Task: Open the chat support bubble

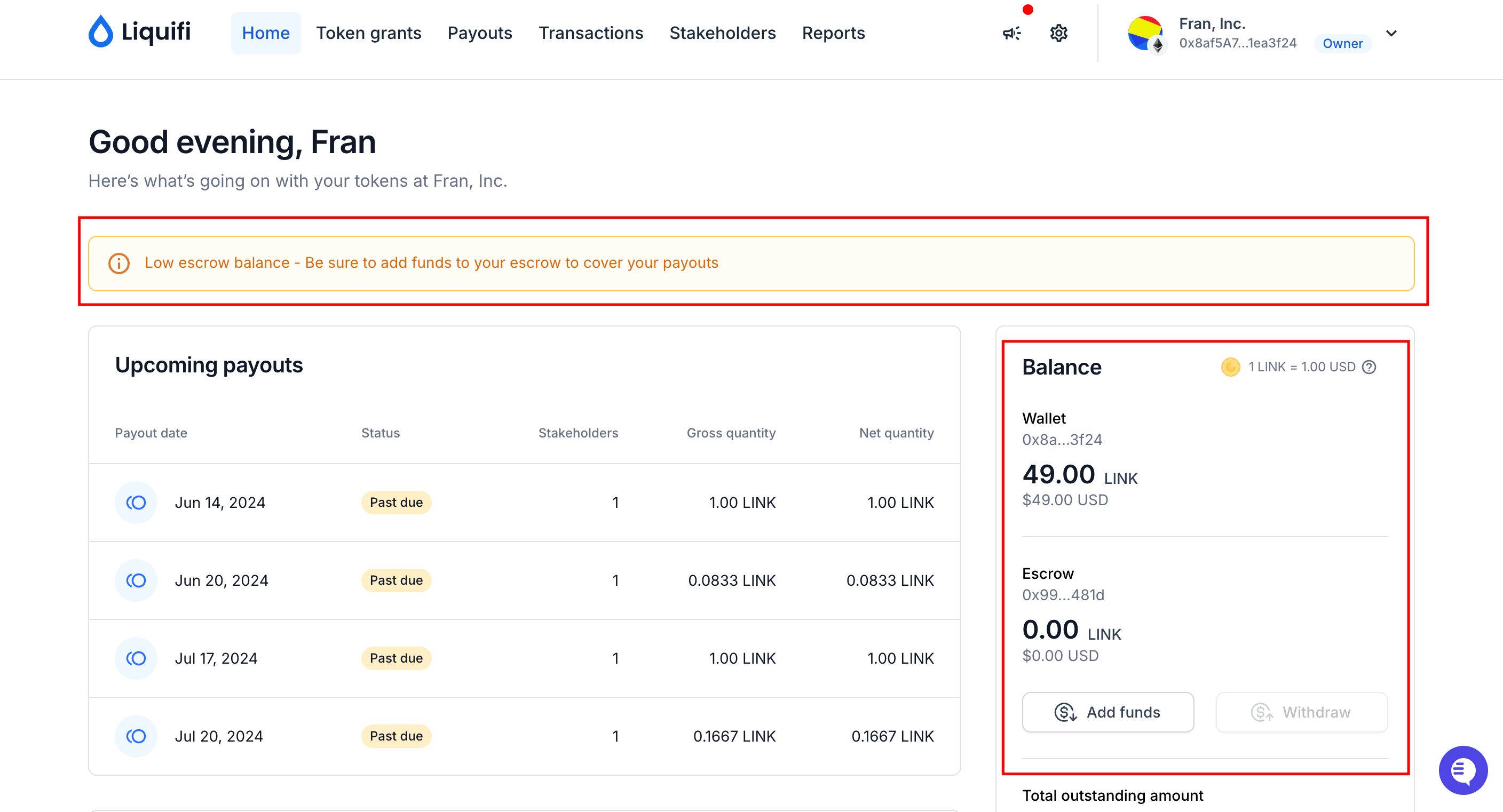Action: click(1463, 770)
